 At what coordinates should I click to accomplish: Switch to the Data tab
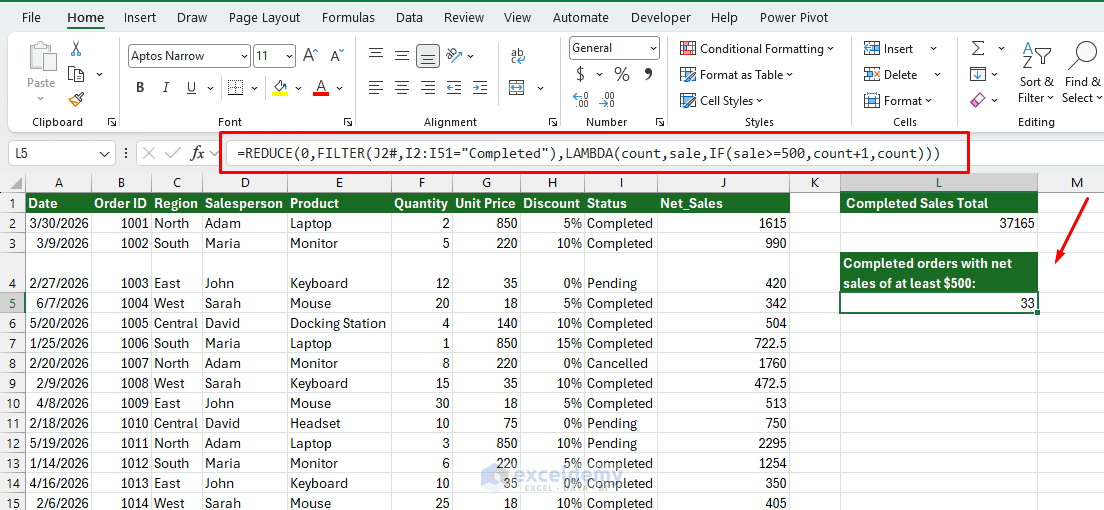coord(410,18)
